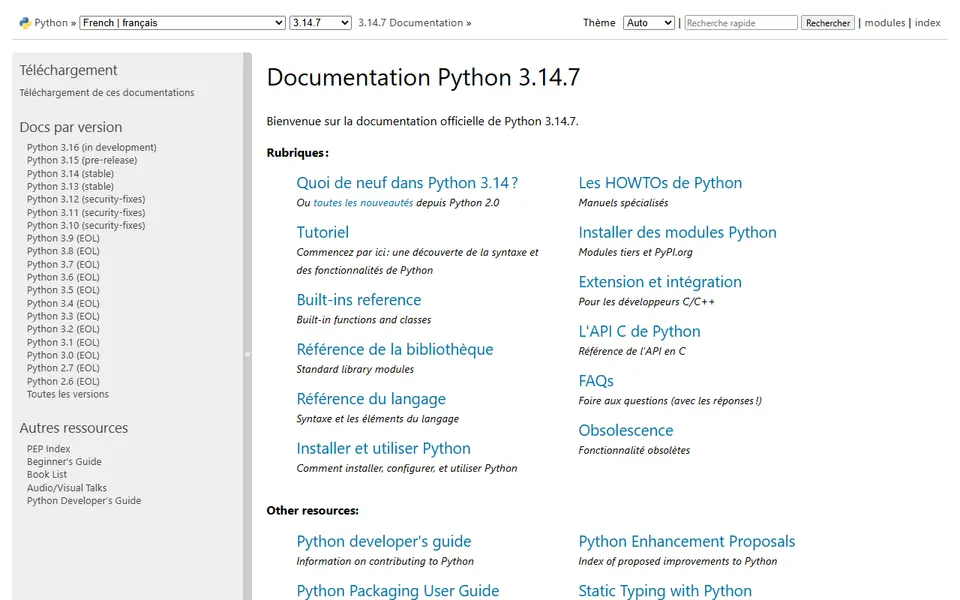Open Beginner's Guide resource link

point(64,462)
